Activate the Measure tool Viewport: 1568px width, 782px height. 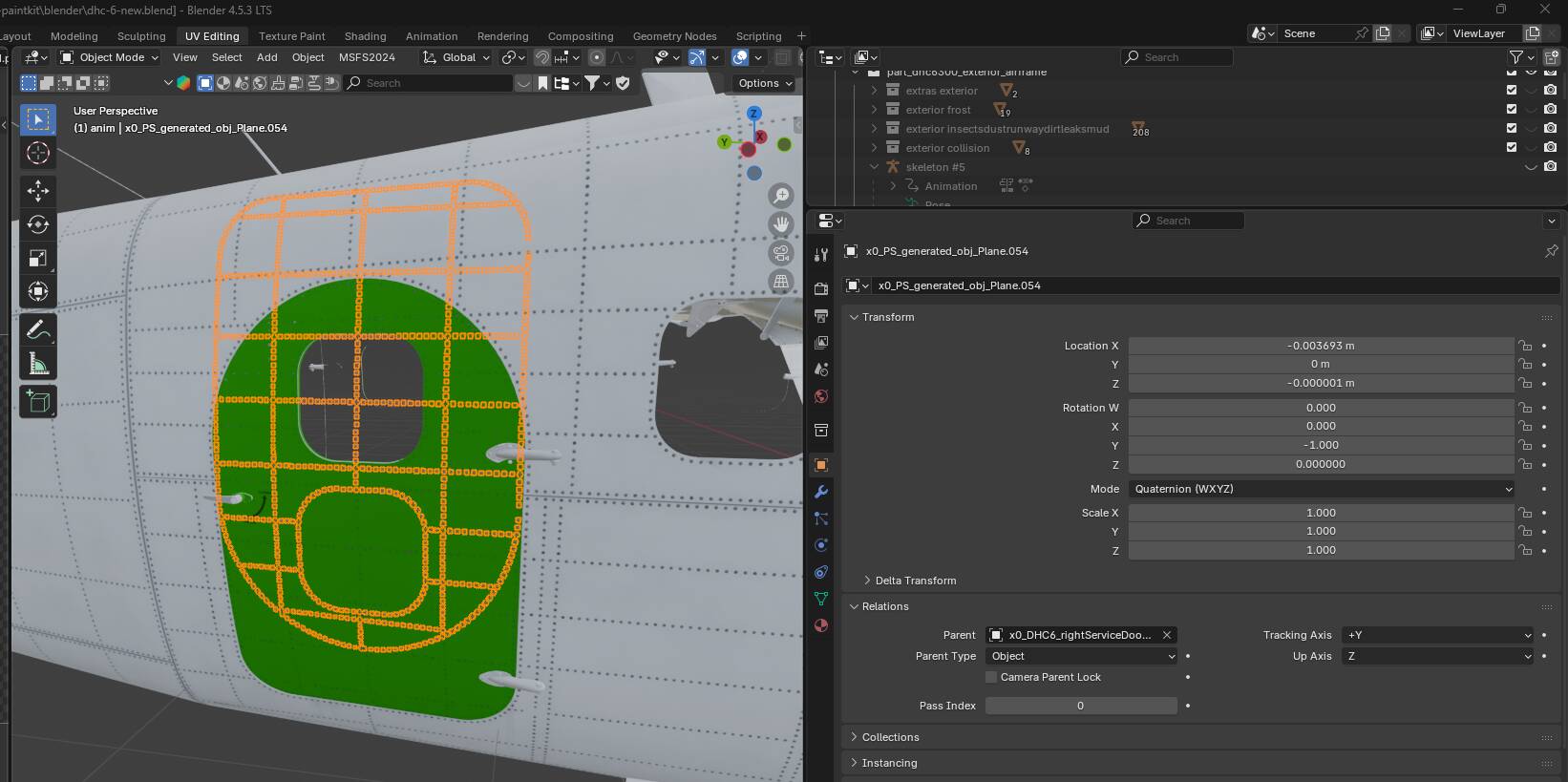pyautogui.click(x=38, y=364)
